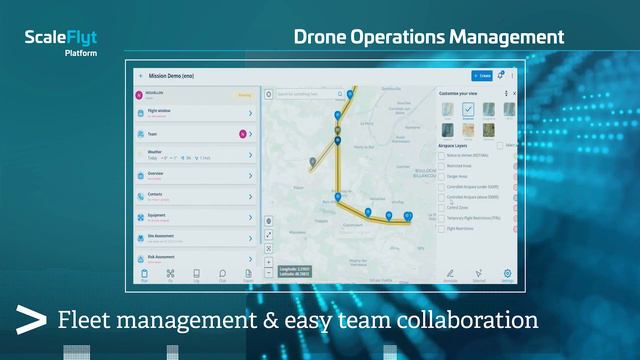Expand the Site Assessment row
Image resolution: width=640 pixels, height=360 pixels.
click(196, 238)
